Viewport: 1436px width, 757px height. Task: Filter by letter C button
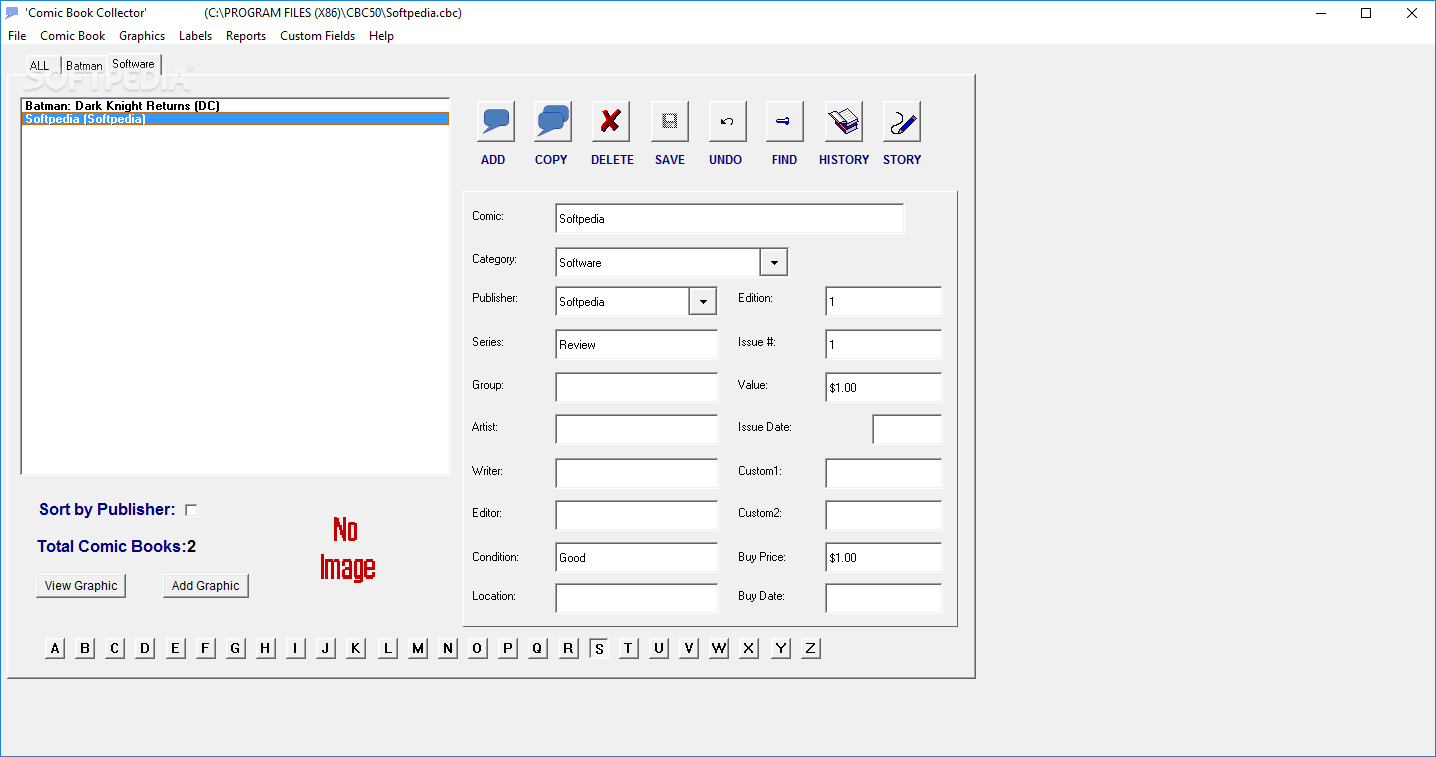pos(115,648)
